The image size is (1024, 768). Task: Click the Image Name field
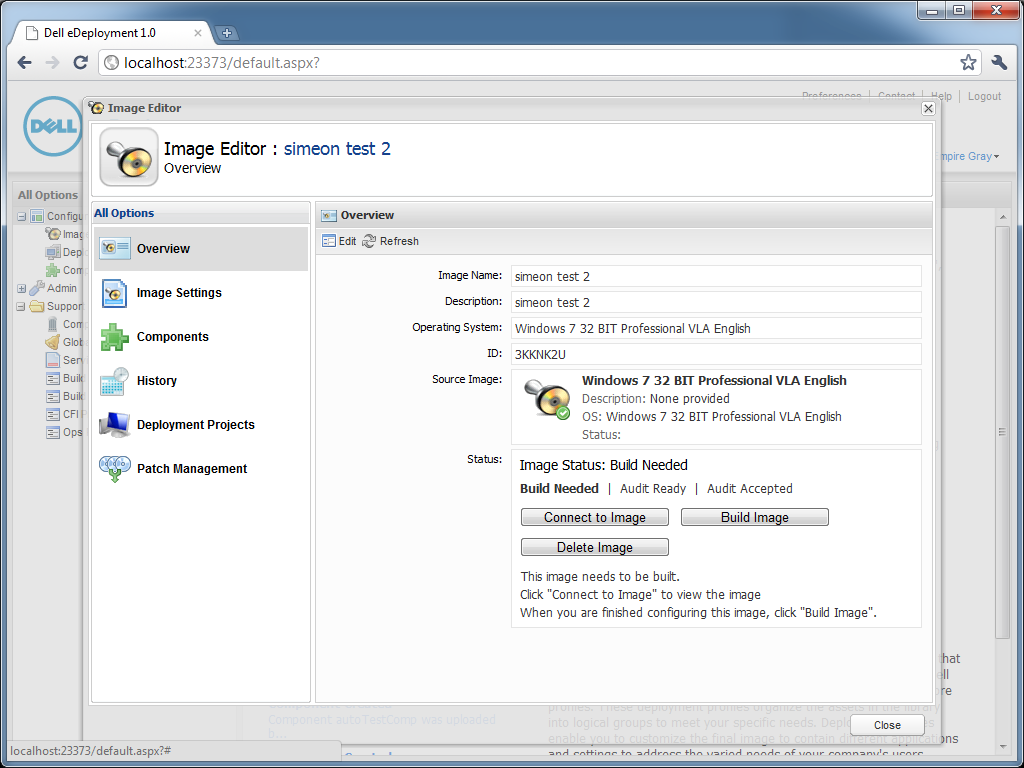(716, 276)
